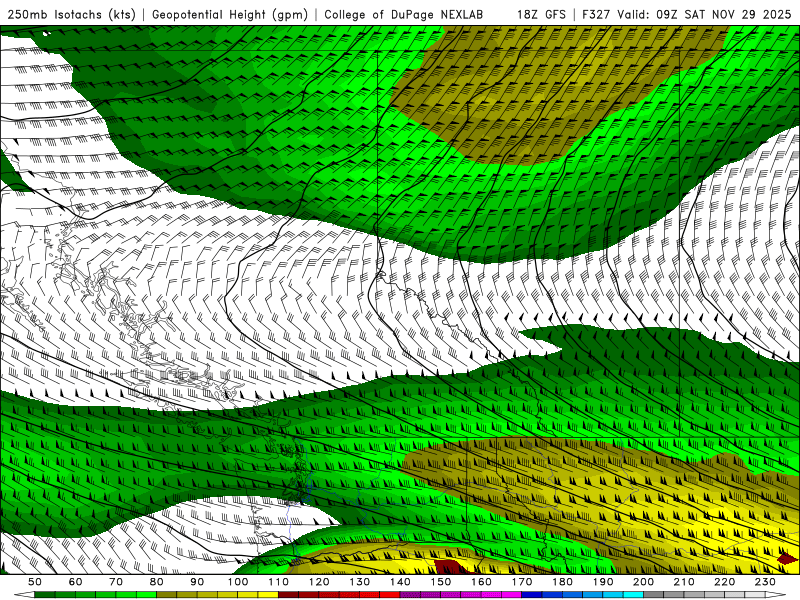The image size is (800, 600).
Task: Click the 230 value on the legend scale
Action: point(765,582)
